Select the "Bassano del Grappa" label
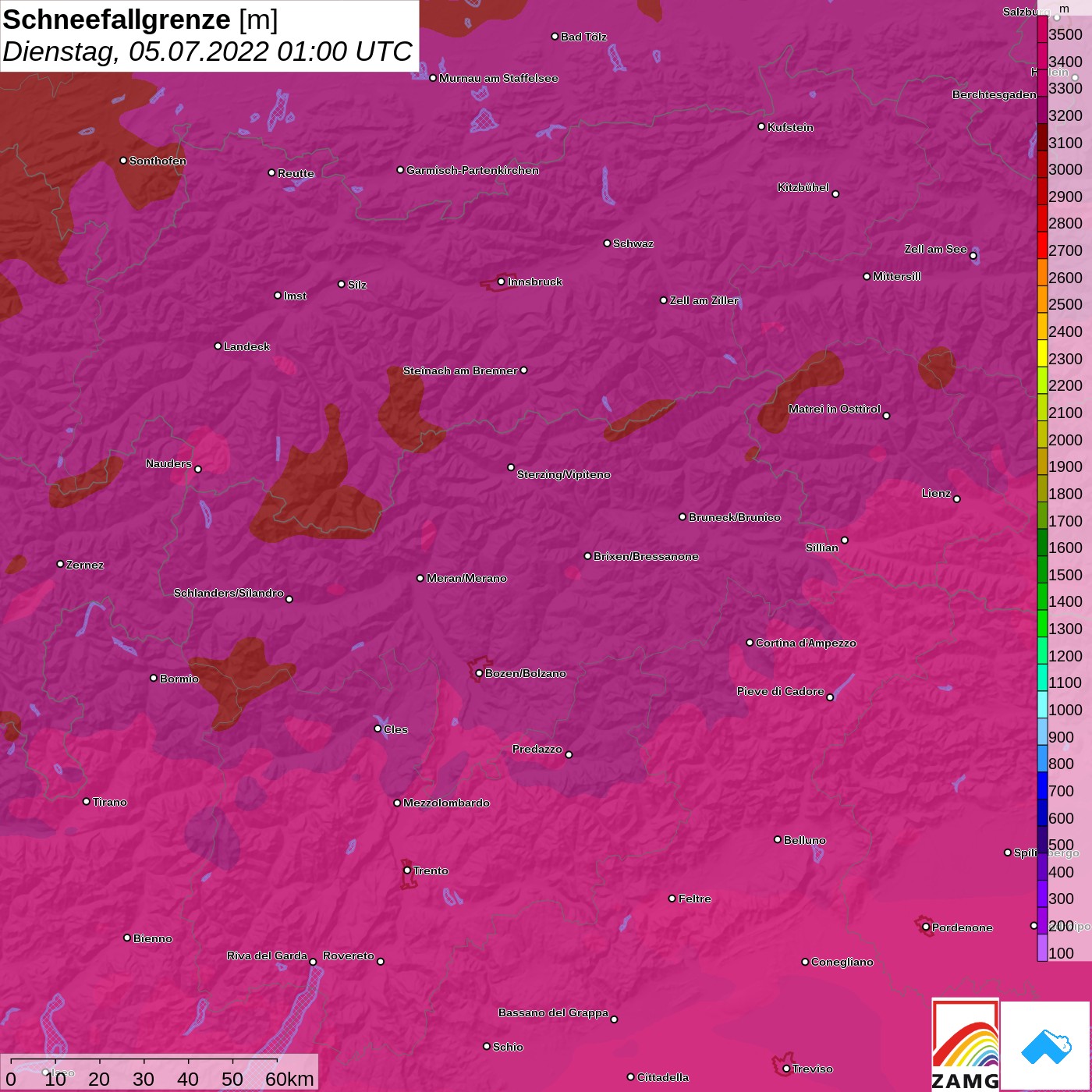 (554, 1012)
